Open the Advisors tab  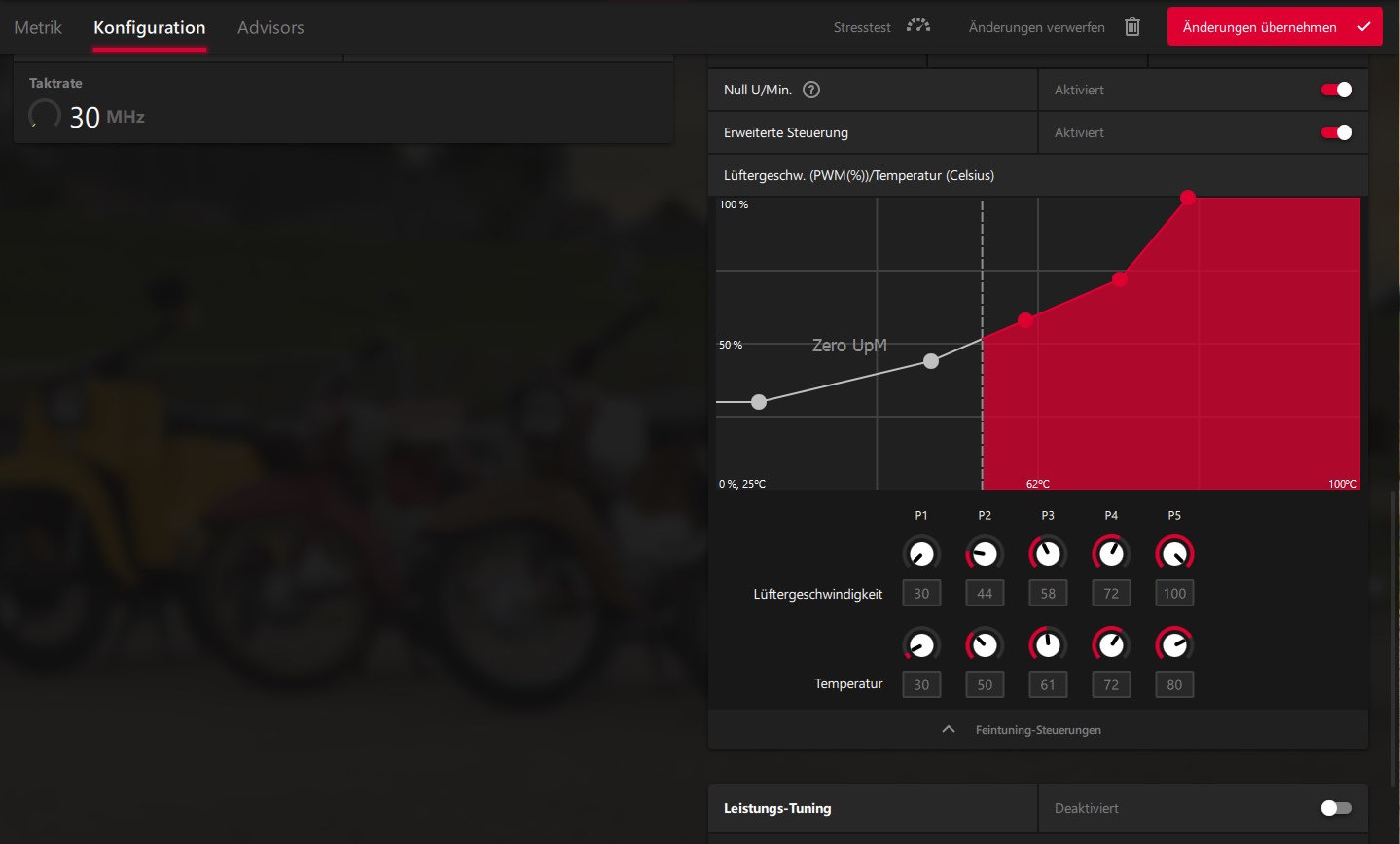point(270,27)
